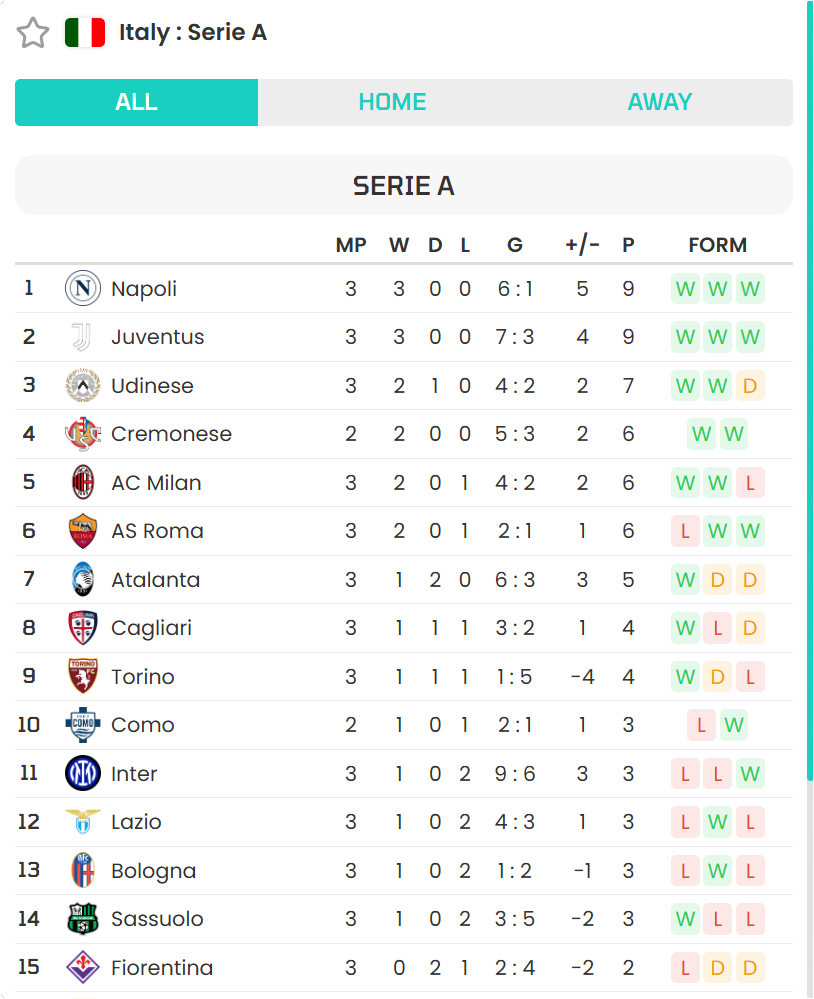The image size is (814, 999).
Task: Switch to the HOME standings tab
Action: coord(392,102)
